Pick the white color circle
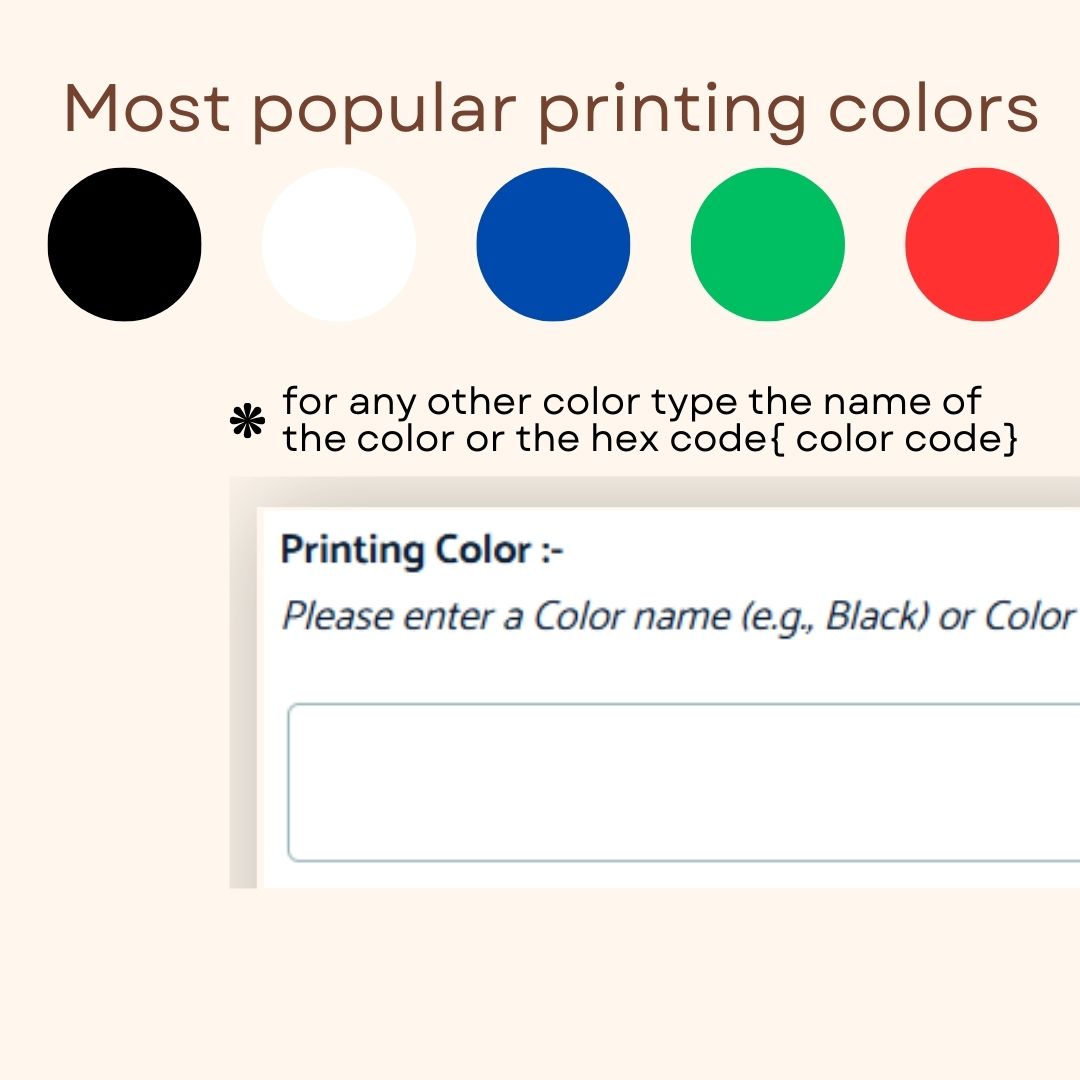This screenshot has width=1080, height=1080. [x=338, y=244]
